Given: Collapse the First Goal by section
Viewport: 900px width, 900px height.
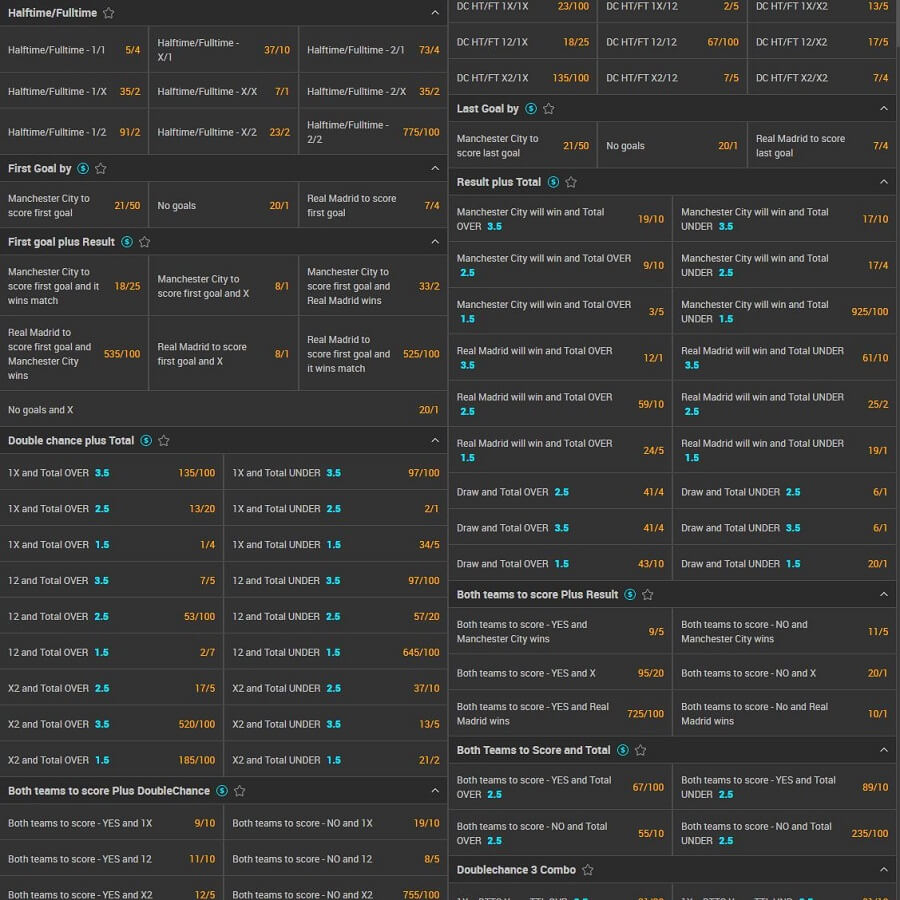Looking at the screenshot, I should (435, 168).
